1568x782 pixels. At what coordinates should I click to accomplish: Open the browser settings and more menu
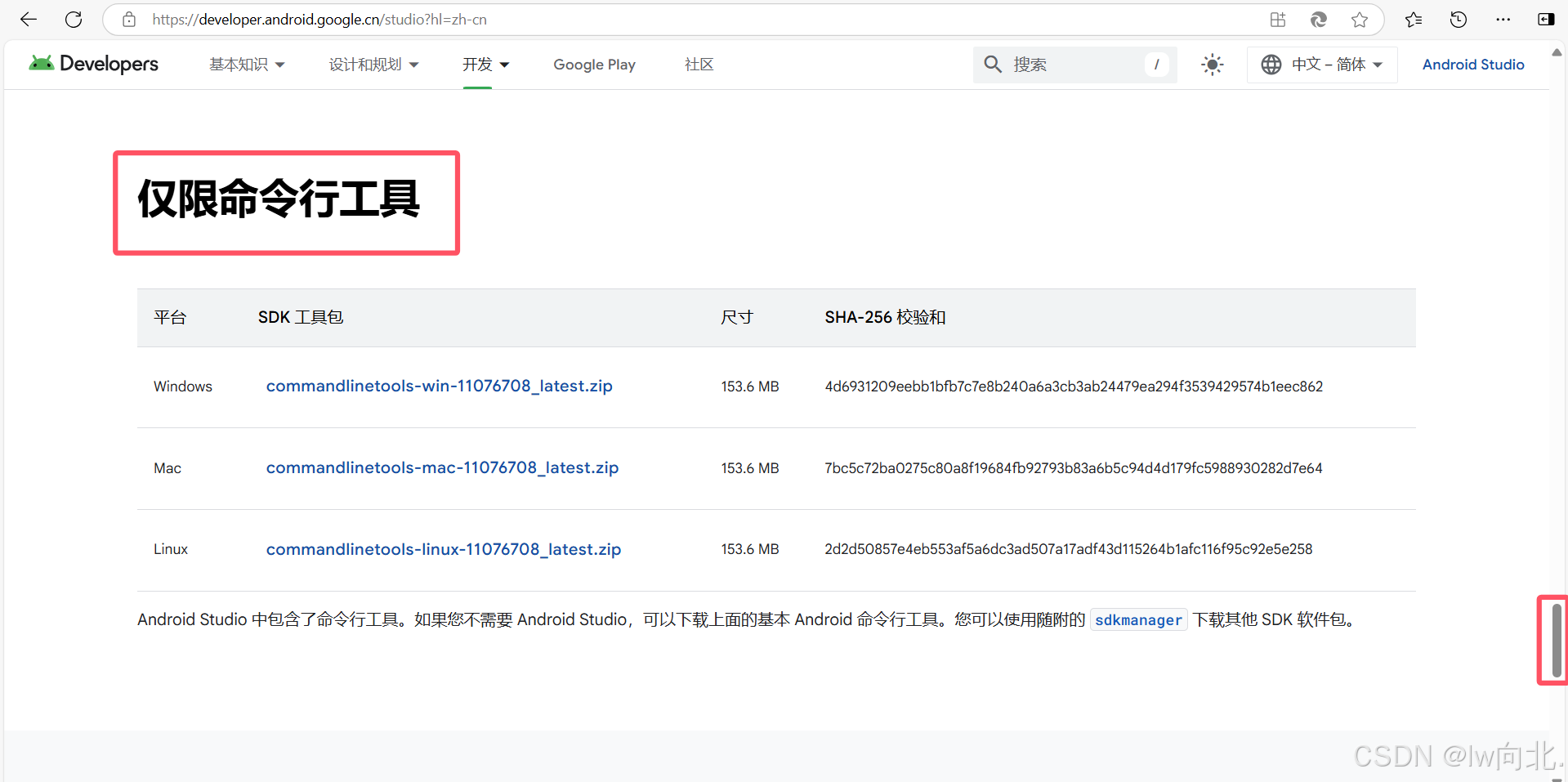click(1503, 20)
